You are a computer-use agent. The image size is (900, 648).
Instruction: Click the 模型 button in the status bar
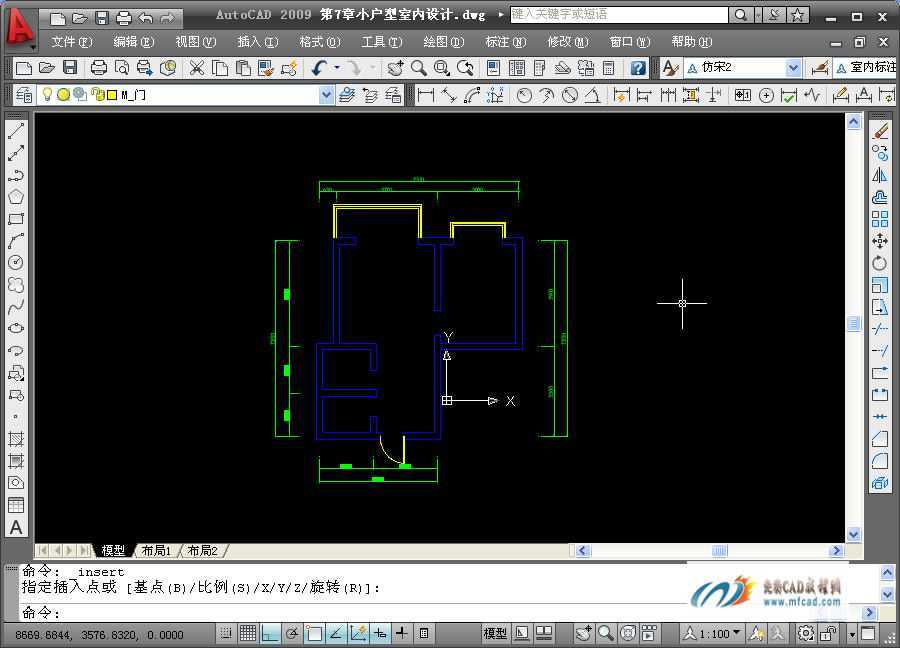click(495, 634)
